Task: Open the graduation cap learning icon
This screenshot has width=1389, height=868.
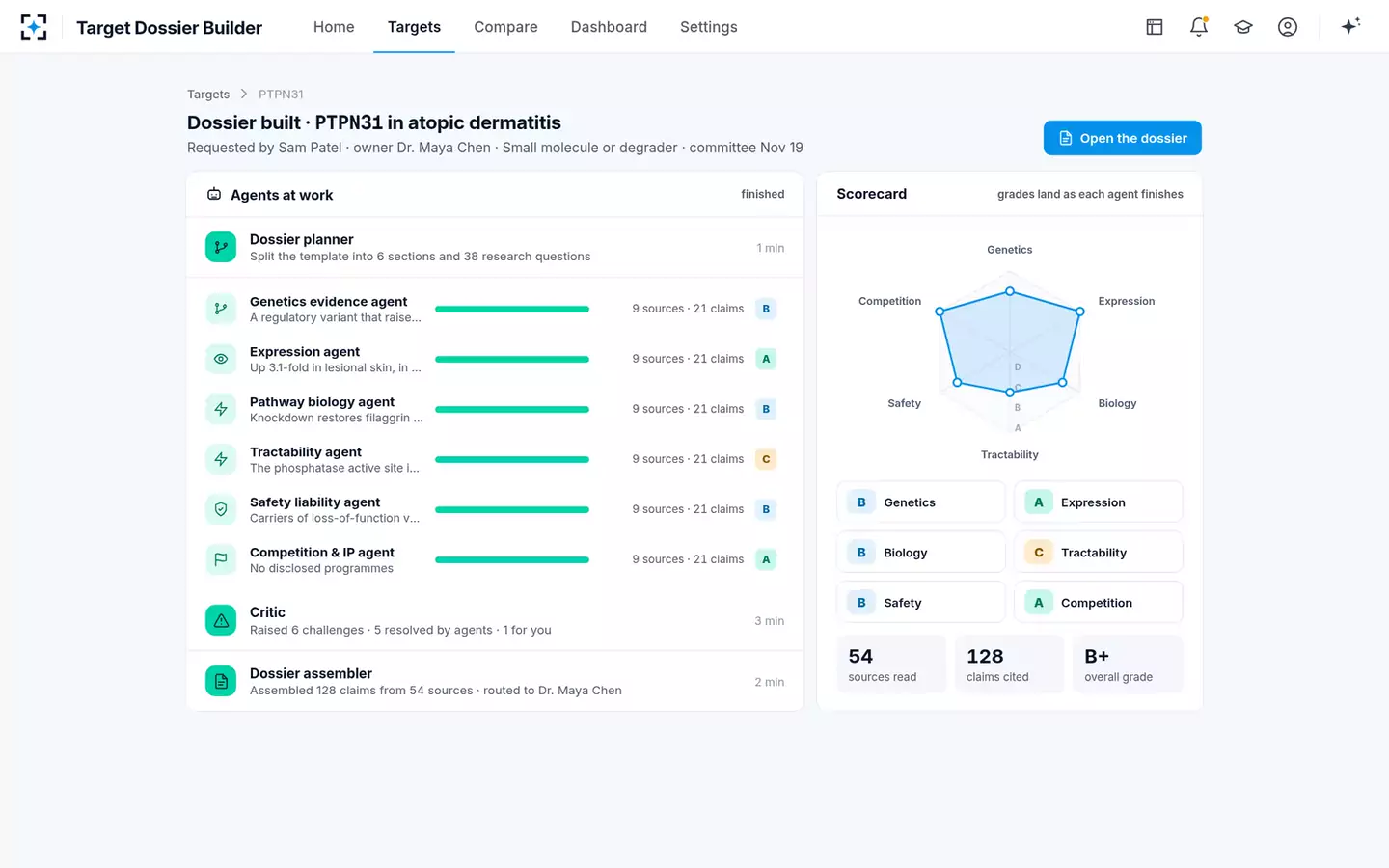Action: click(x=1243, y=27)
